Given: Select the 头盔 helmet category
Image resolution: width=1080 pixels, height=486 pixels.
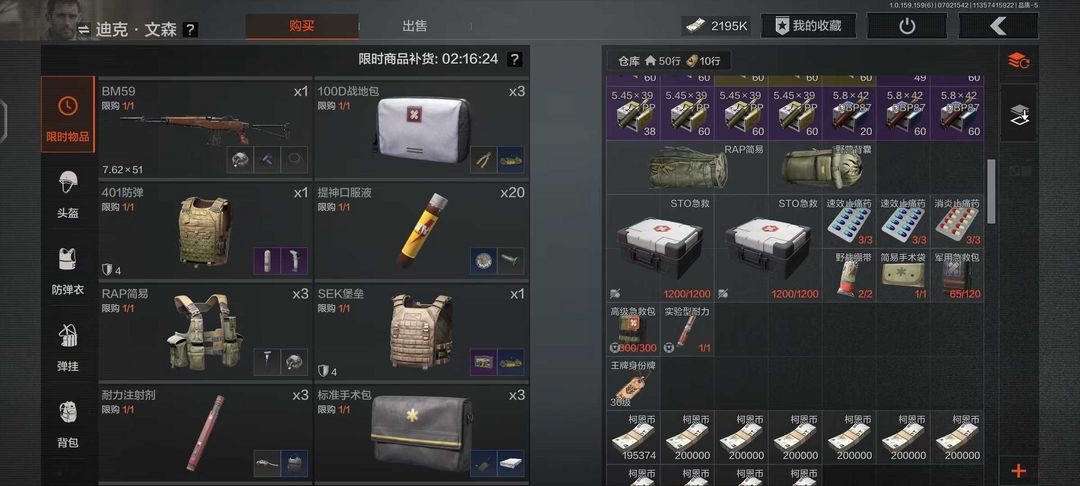Looking at the screenshot, I should 68,193.
